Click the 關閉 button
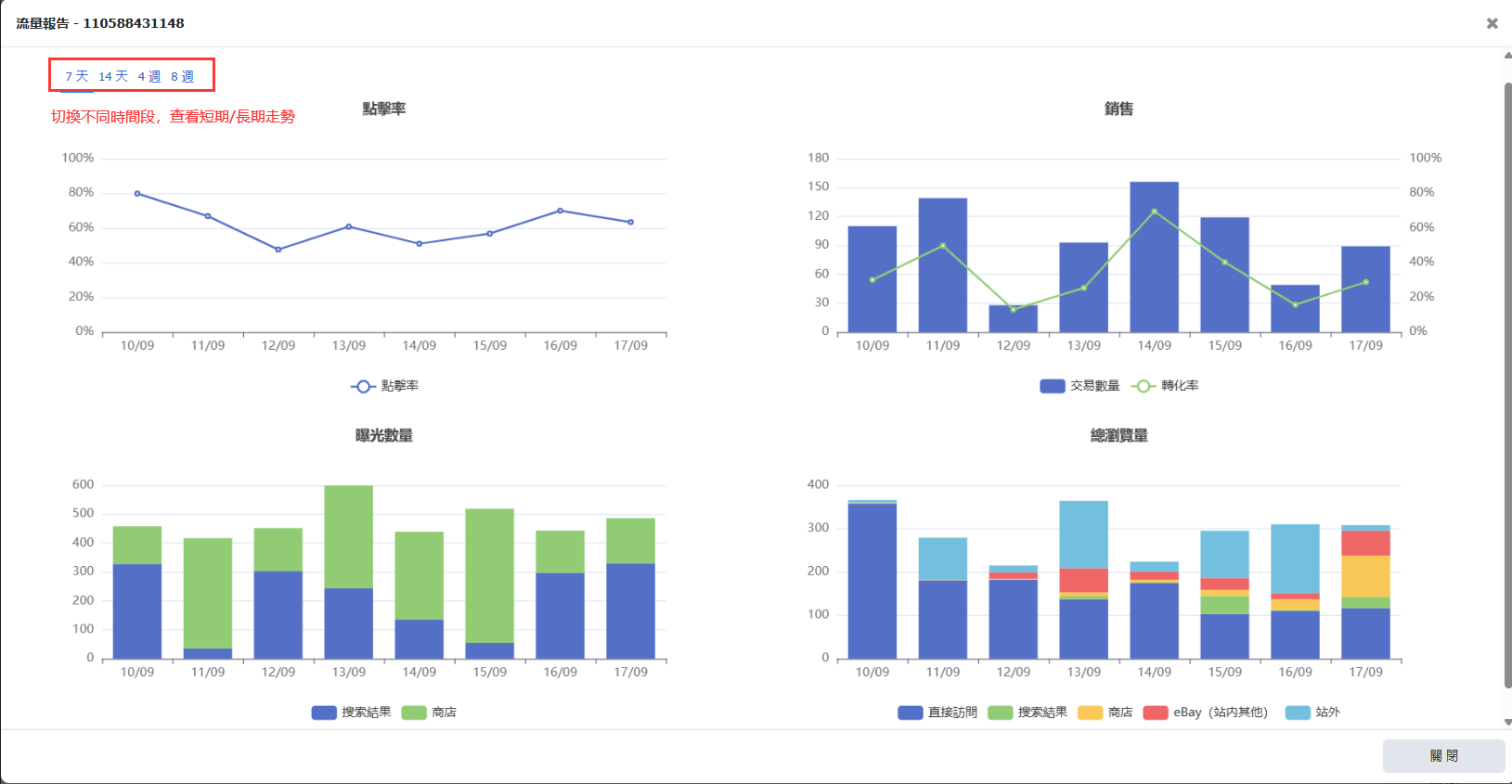1512x784 pixels. pos(1443,755)
